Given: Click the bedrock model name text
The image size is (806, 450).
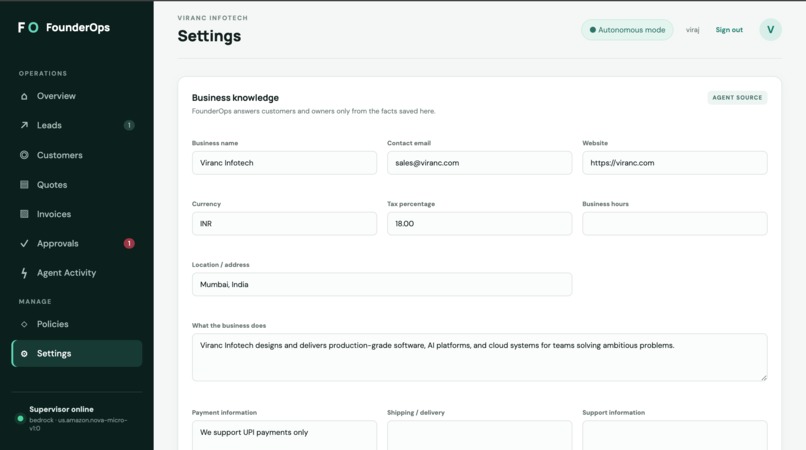Looking at the screenshot, I should coord(78,424).
